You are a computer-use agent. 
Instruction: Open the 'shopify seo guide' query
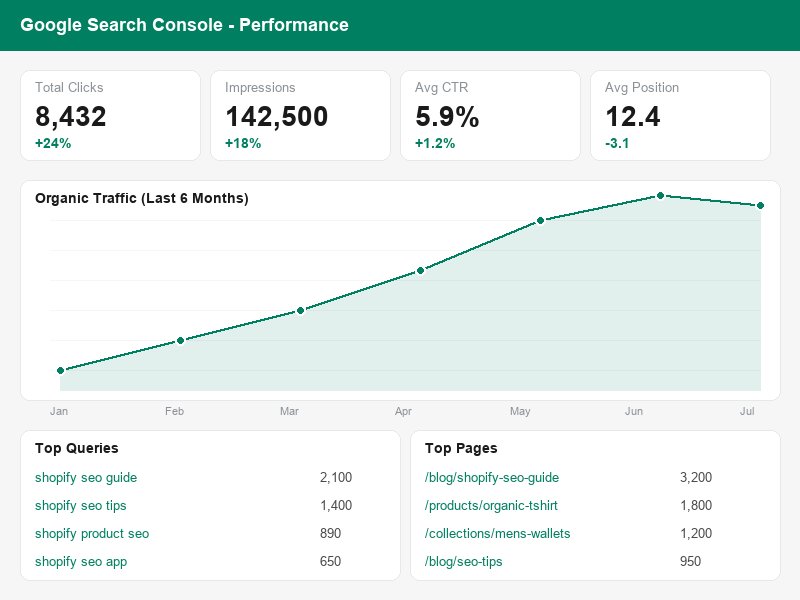86,478
